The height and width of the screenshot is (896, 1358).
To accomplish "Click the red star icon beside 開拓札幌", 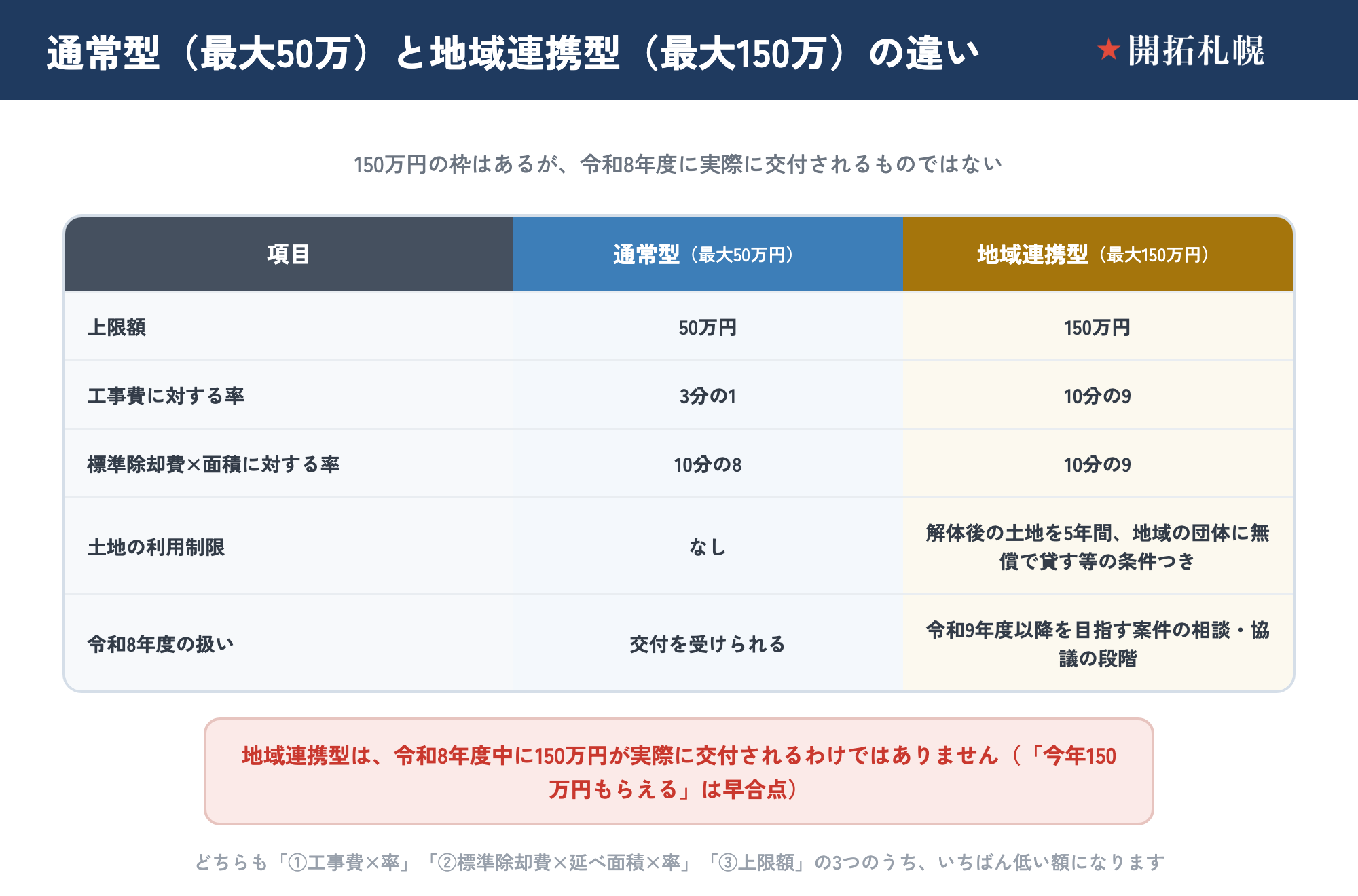I will (x=1108, y=50).
